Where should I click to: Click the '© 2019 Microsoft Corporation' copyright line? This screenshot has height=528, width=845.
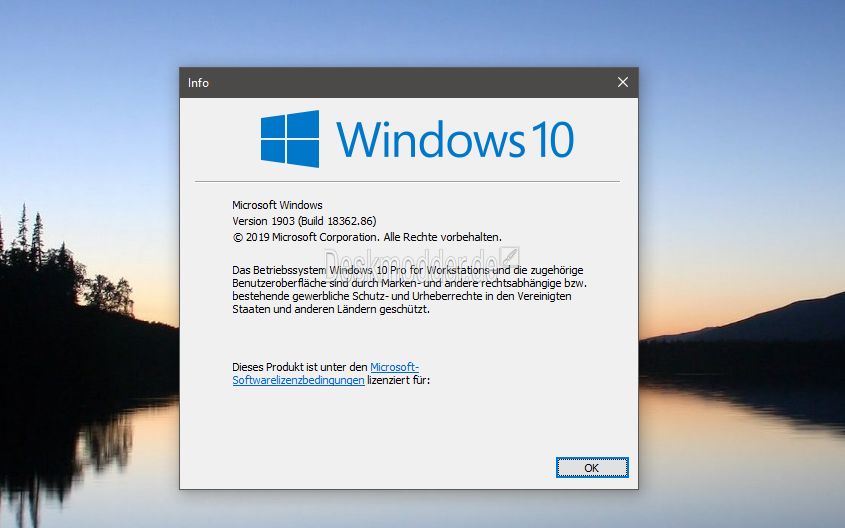[367, 237]
